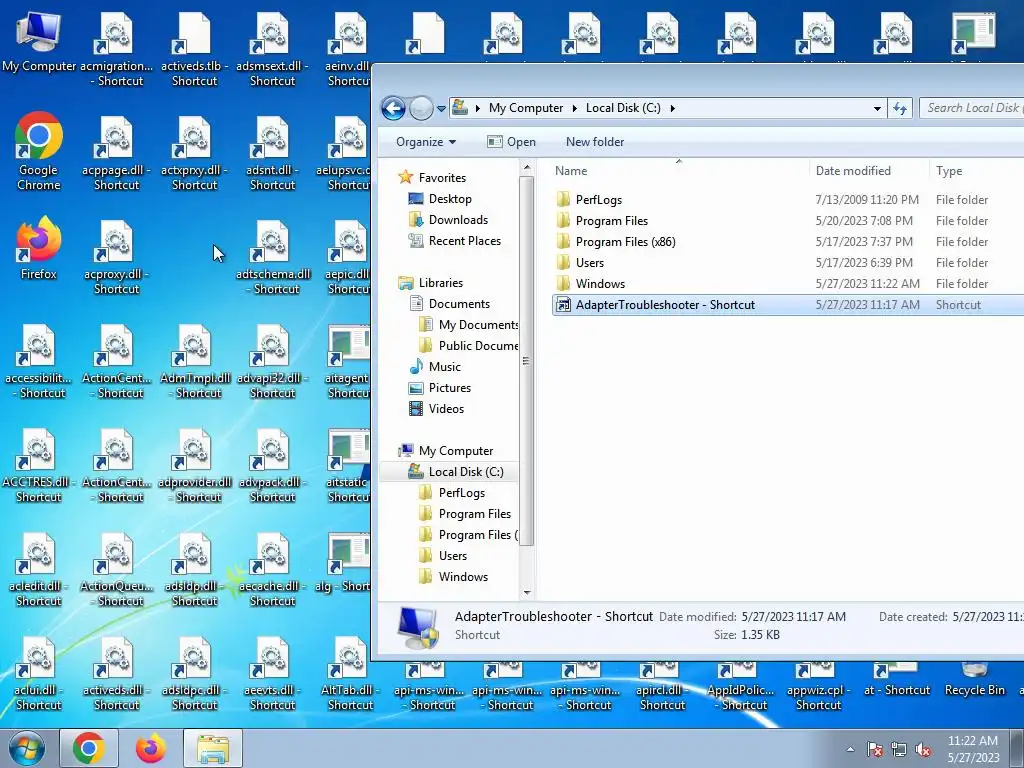Click navigation pane scrollbar down arrow
1024x768 pixels.
pyautogui.click(x=526, y=593)
